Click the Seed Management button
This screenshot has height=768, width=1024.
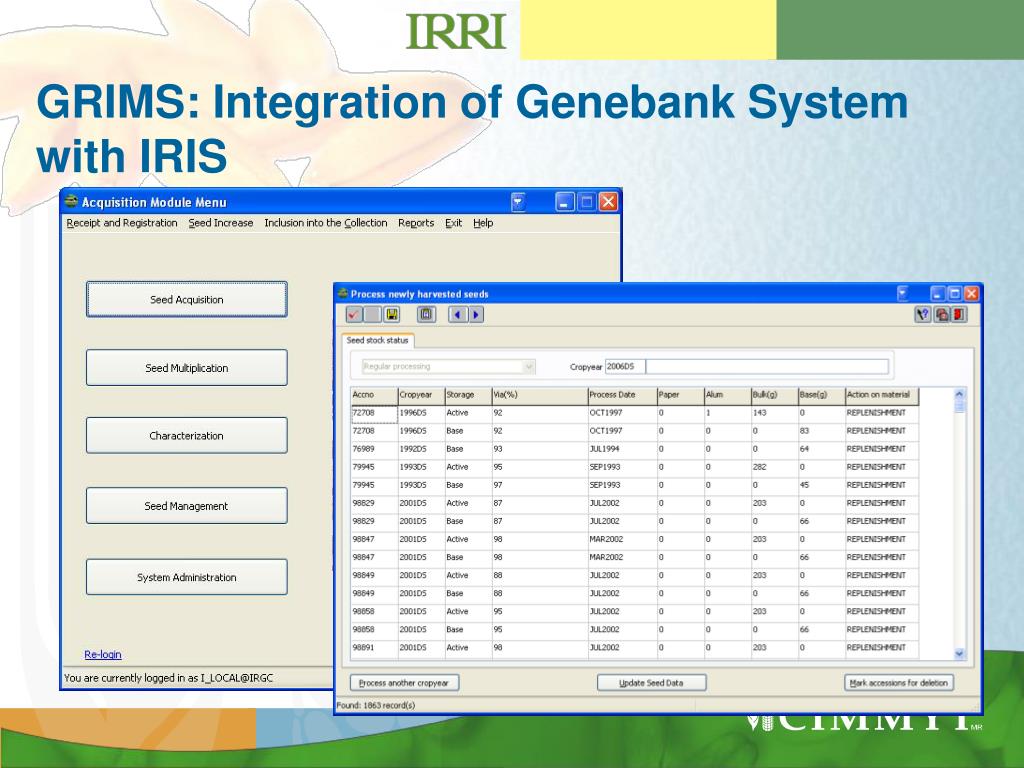click(187, 505)
